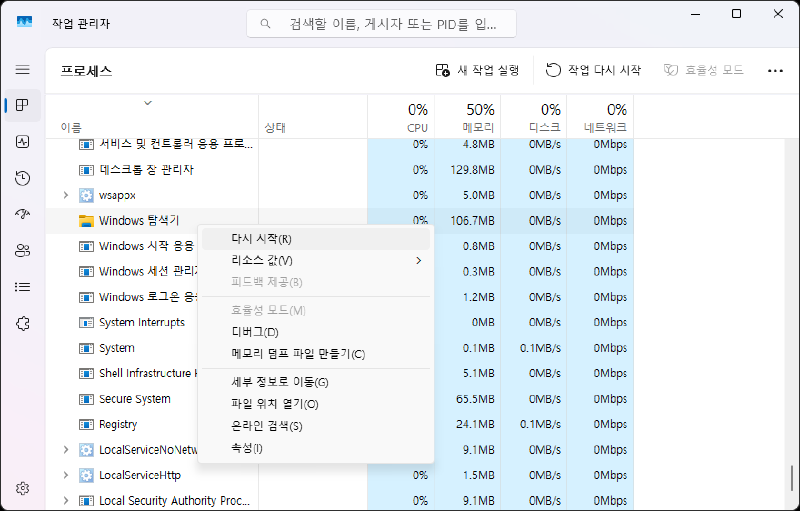Image resolution: width=800 pixels, height=511 pixels.
Task: Expand the LocalServiceNoNetwork group
Action: [66, 450]
